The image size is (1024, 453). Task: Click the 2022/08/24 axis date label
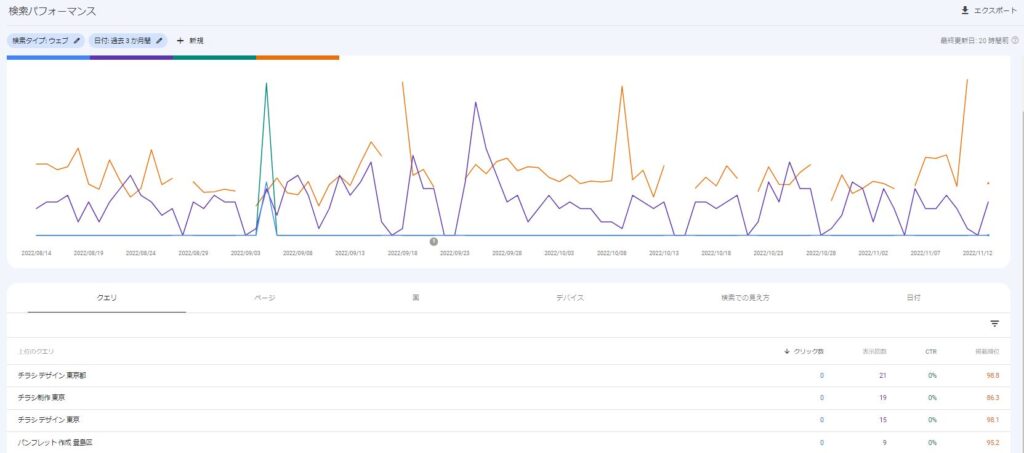140,253
